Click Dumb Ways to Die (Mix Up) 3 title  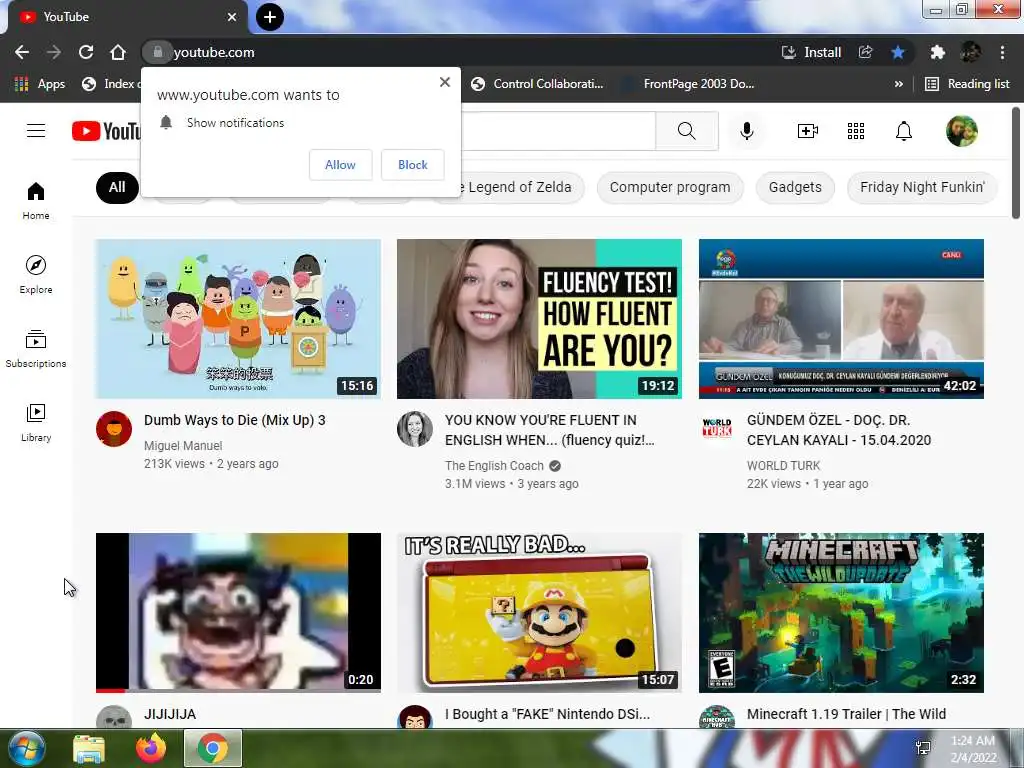click(x=234, y=420)
